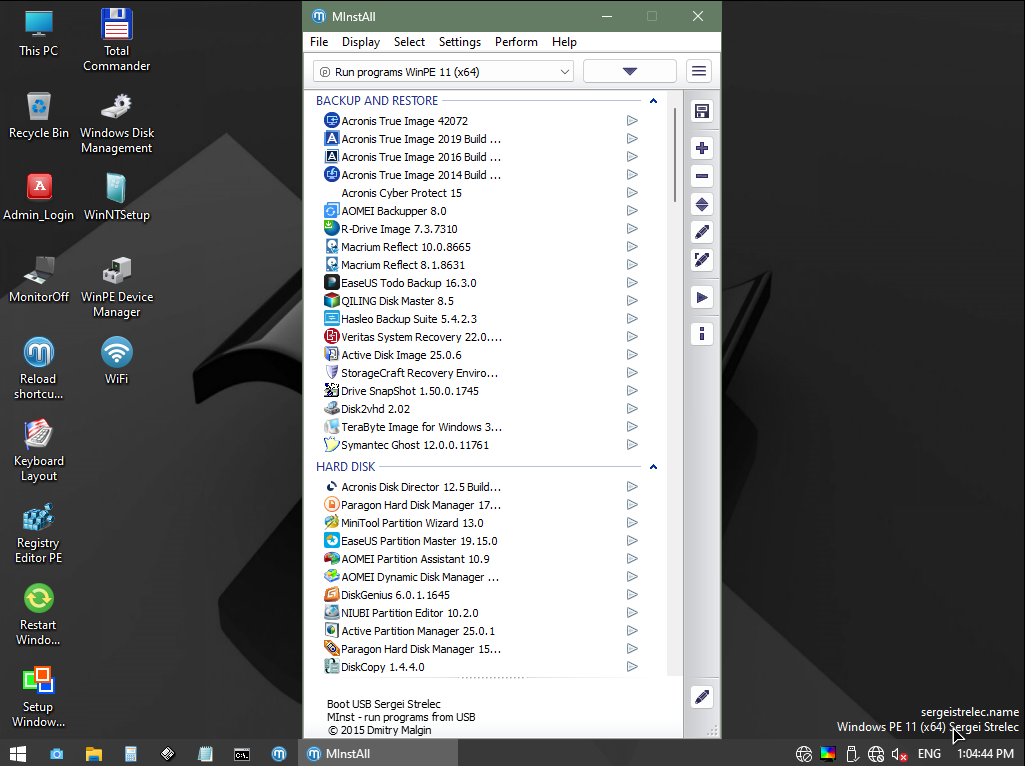Screen dimensions: 1025x766
Task: Open the Perform menu
Action: point(516,42)
